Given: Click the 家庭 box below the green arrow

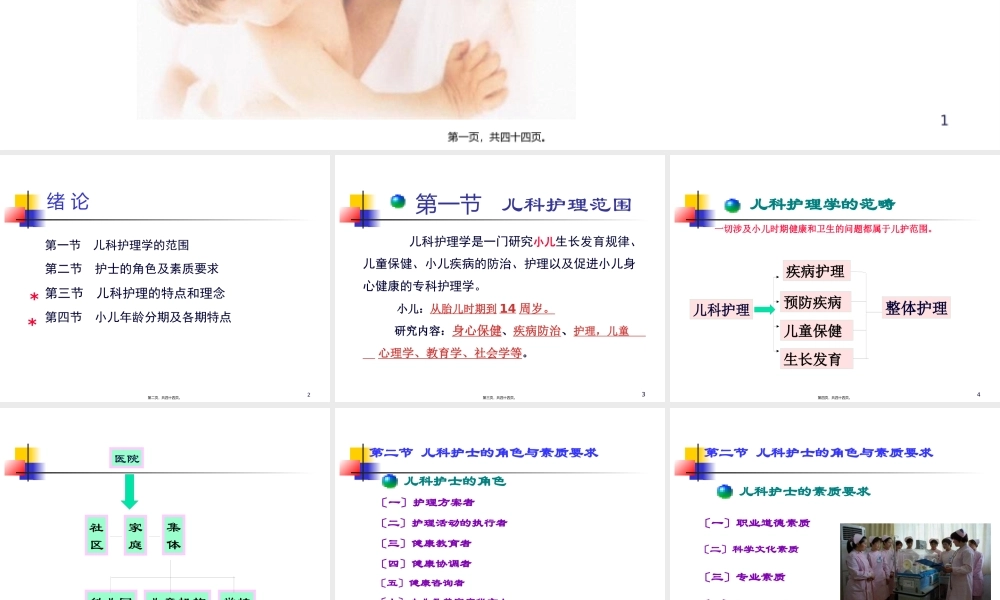Looking at the screenshot, I should coord(133,536).
